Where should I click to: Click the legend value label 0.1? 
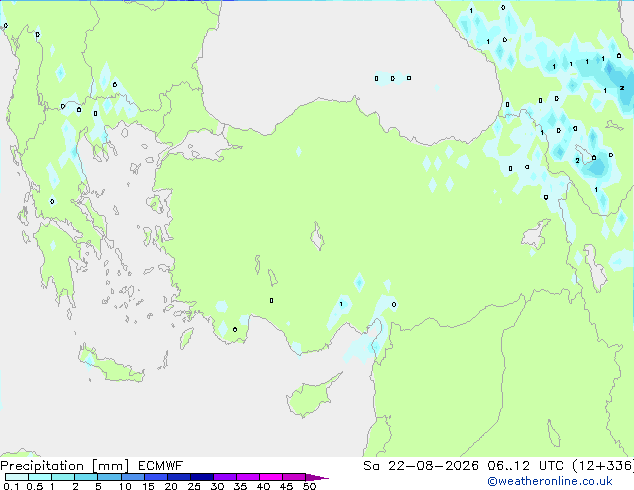point(11,486)
